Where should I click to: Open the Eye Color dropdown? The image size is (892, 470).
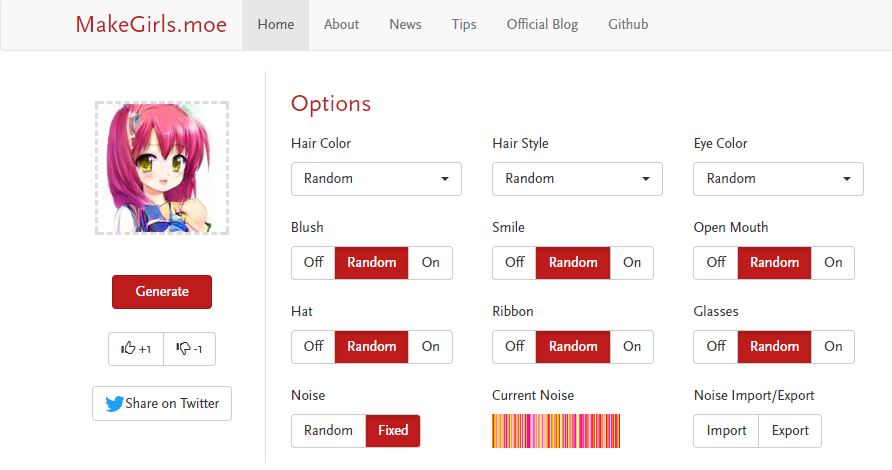point(778,179)
